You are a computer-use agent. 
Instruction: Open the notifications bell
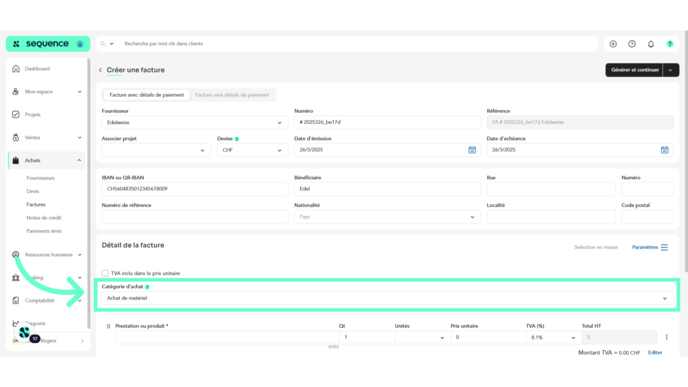651,44
